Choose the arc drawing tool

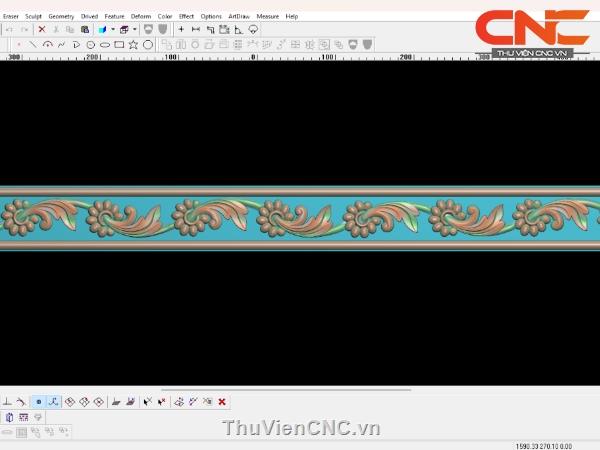tap(47, 45)
